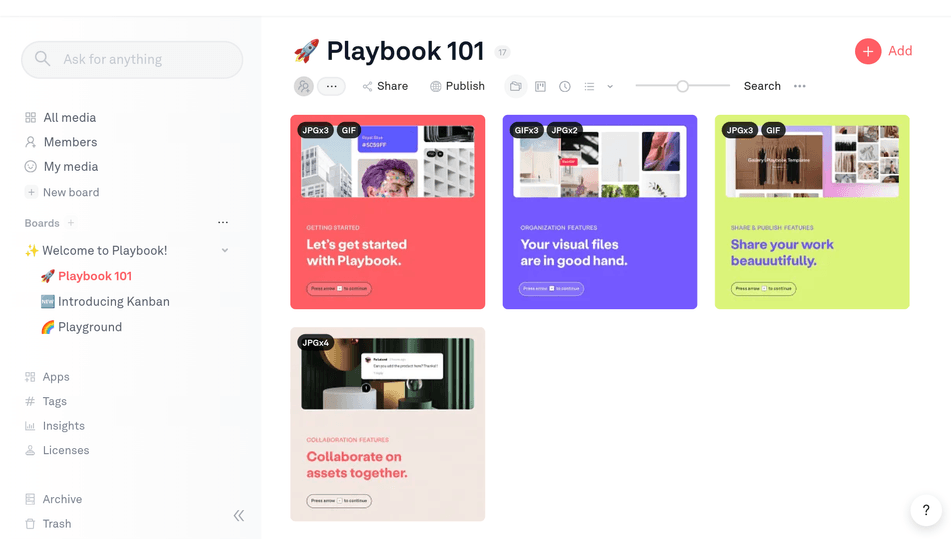
Task: Click the Archive box icon
Action: coord(30,499)
